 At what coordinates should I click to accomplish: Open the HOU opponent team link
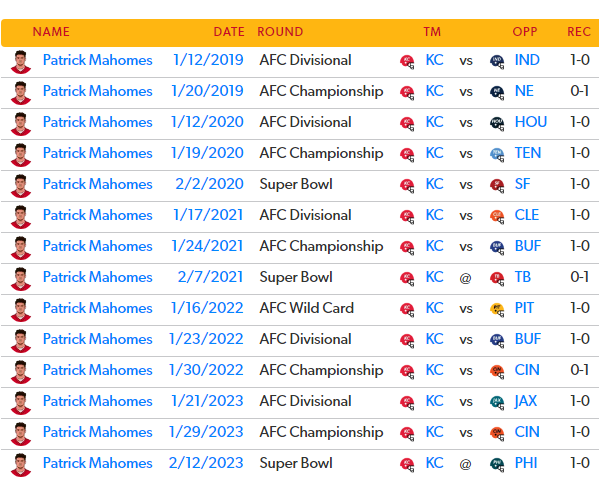(531, 122)
